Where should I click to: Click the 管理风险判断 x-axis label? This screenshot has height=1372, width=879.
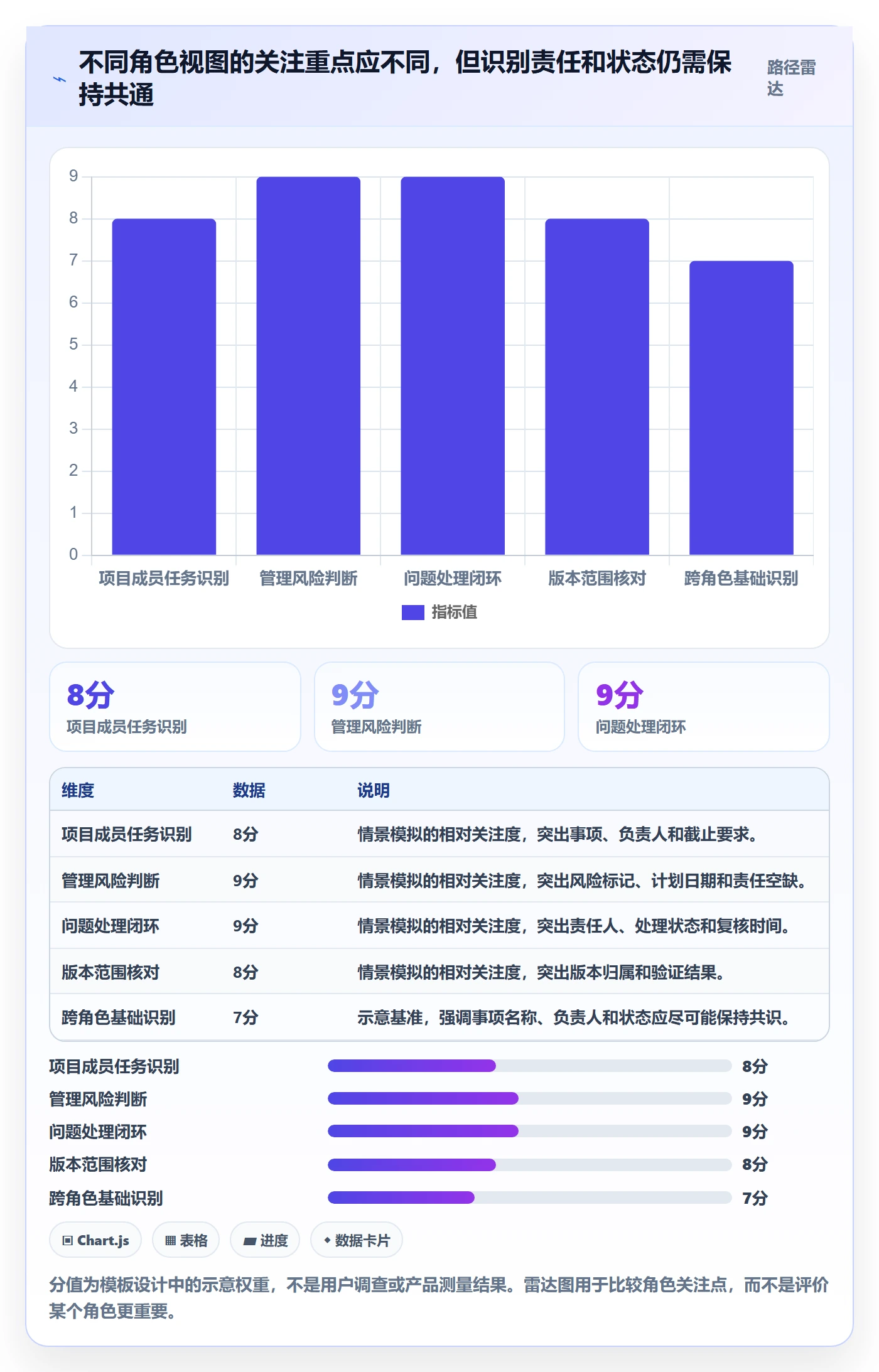[x=308, y=578]
